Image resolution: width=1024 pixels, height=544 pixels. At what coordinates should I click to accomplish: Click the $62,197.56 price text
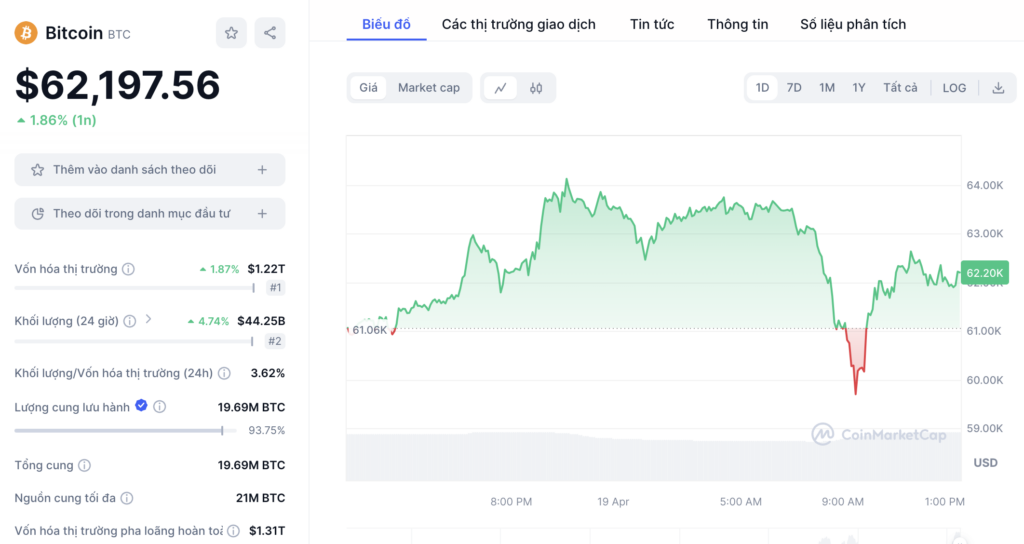pyautogui.click(x=118, y=86)
